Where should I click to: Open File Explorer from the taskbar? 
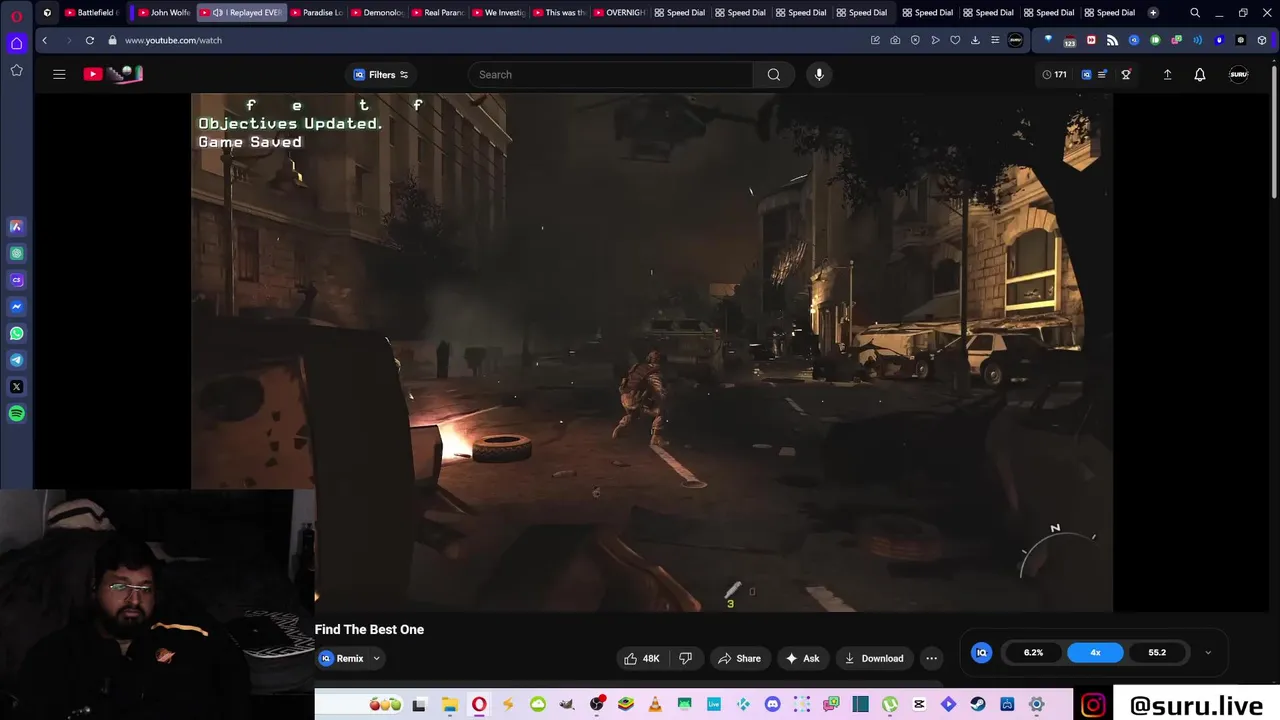pos(449,704)
